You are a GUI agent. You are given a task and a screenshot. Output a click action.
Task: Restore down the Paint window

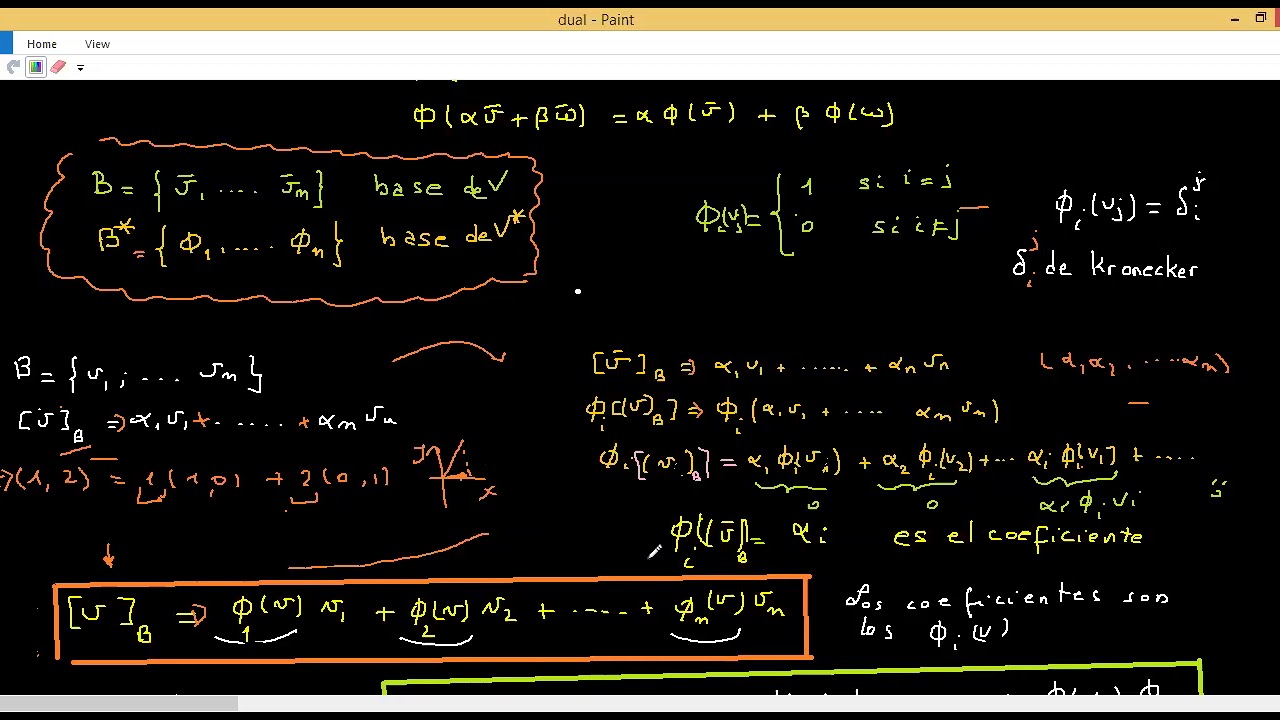click(1261, 18)
